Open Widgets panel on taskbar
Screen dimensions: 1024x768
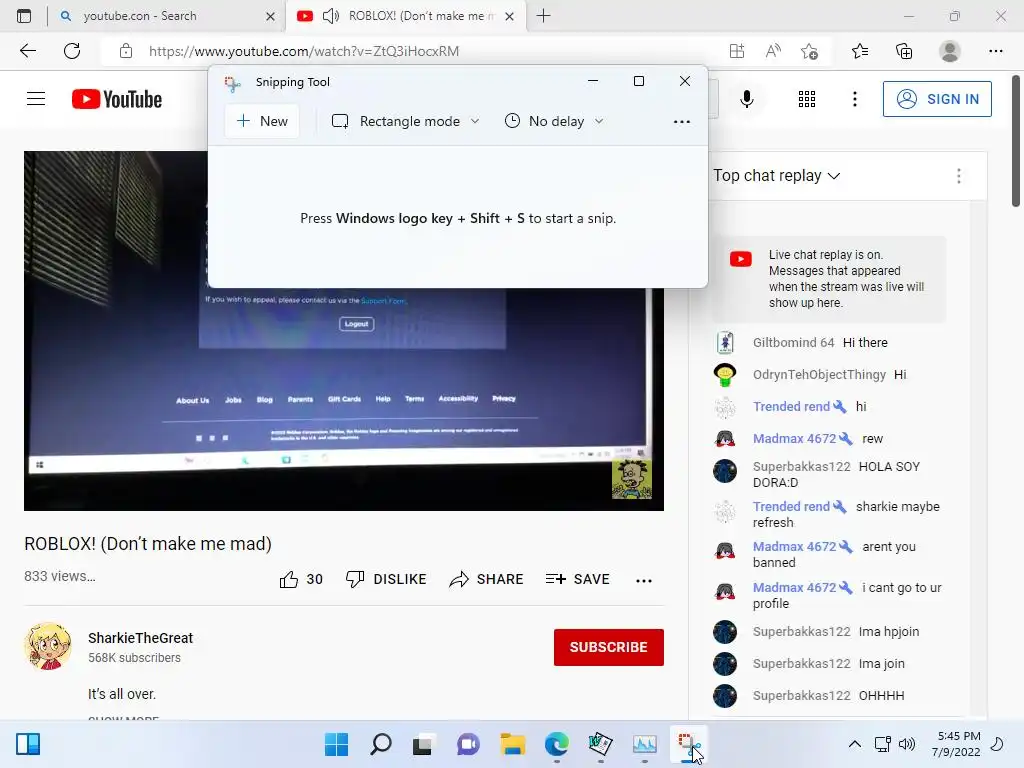pos(28,744)
